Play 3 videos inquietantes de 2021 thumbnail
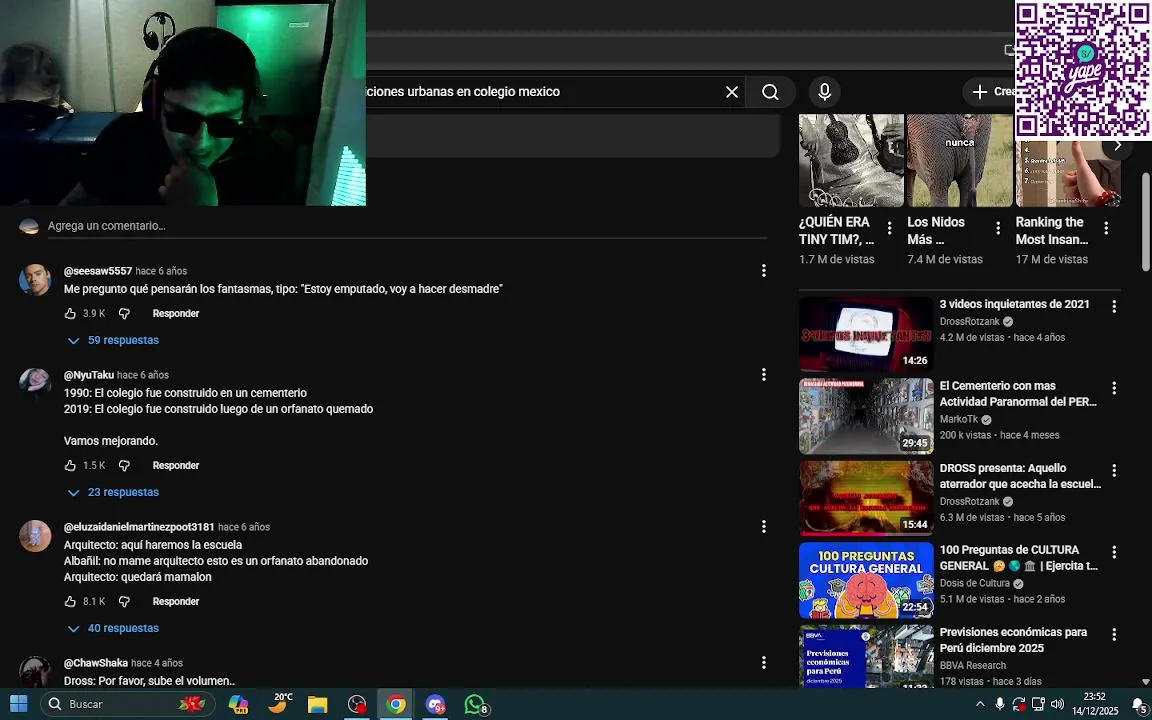 tap(865, 334)
